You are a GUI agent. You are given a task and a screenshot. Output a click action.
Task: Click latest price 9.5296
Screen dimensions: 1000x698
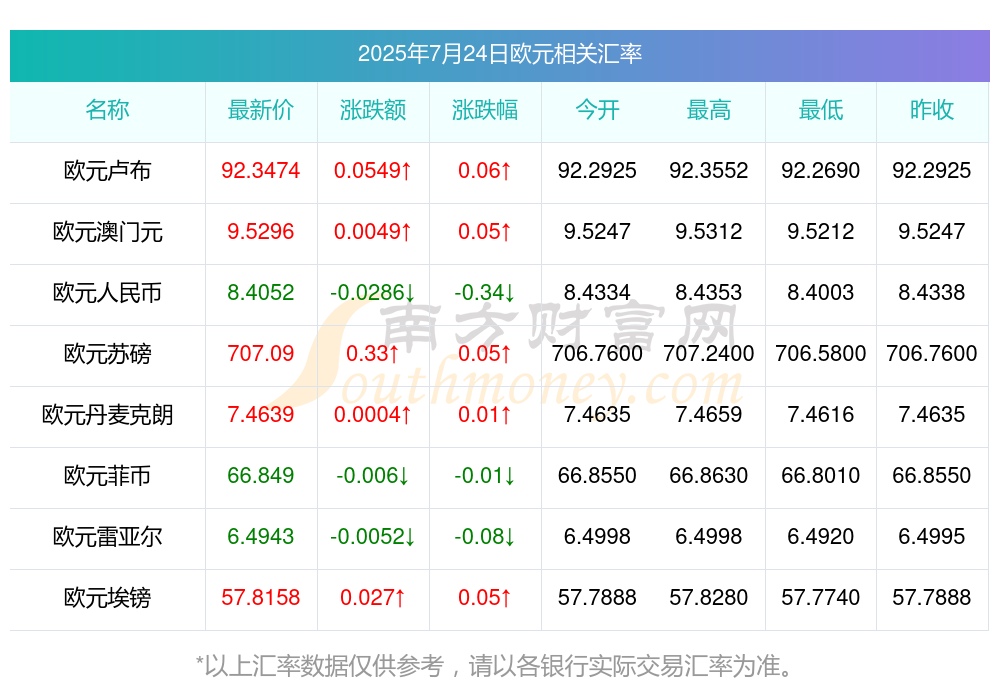[261, 231]
